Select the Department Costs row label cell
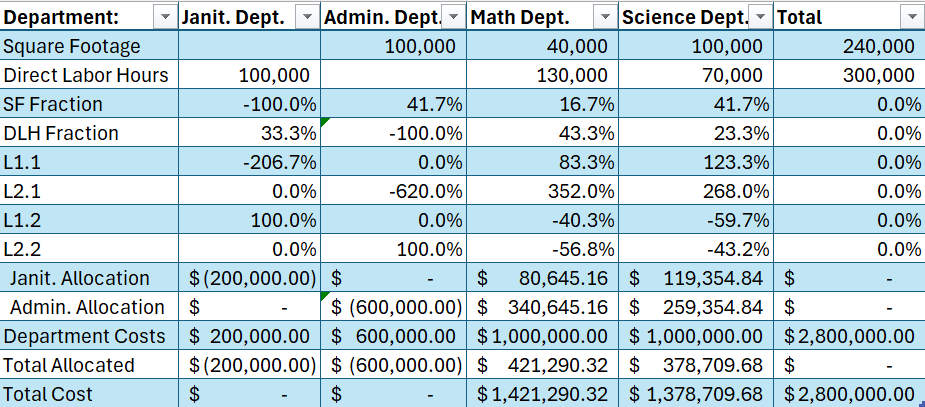The width and height of the screenshot is (925, 407). (x=90, y=336)
